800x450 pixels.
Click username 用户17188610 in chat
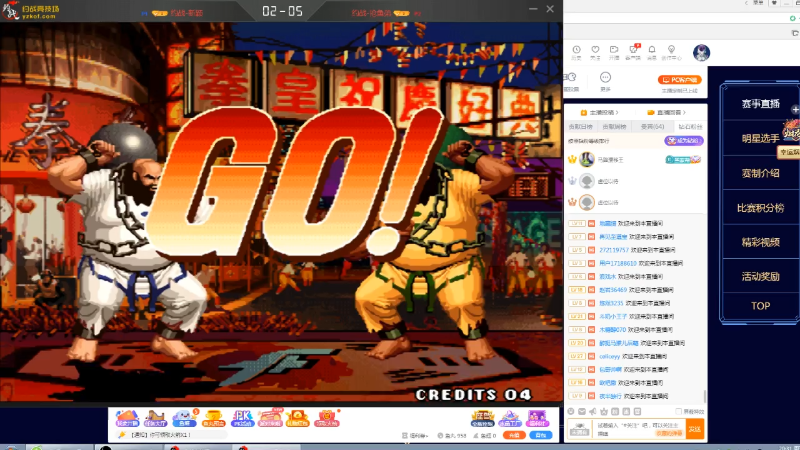click(x=618, y=263)
